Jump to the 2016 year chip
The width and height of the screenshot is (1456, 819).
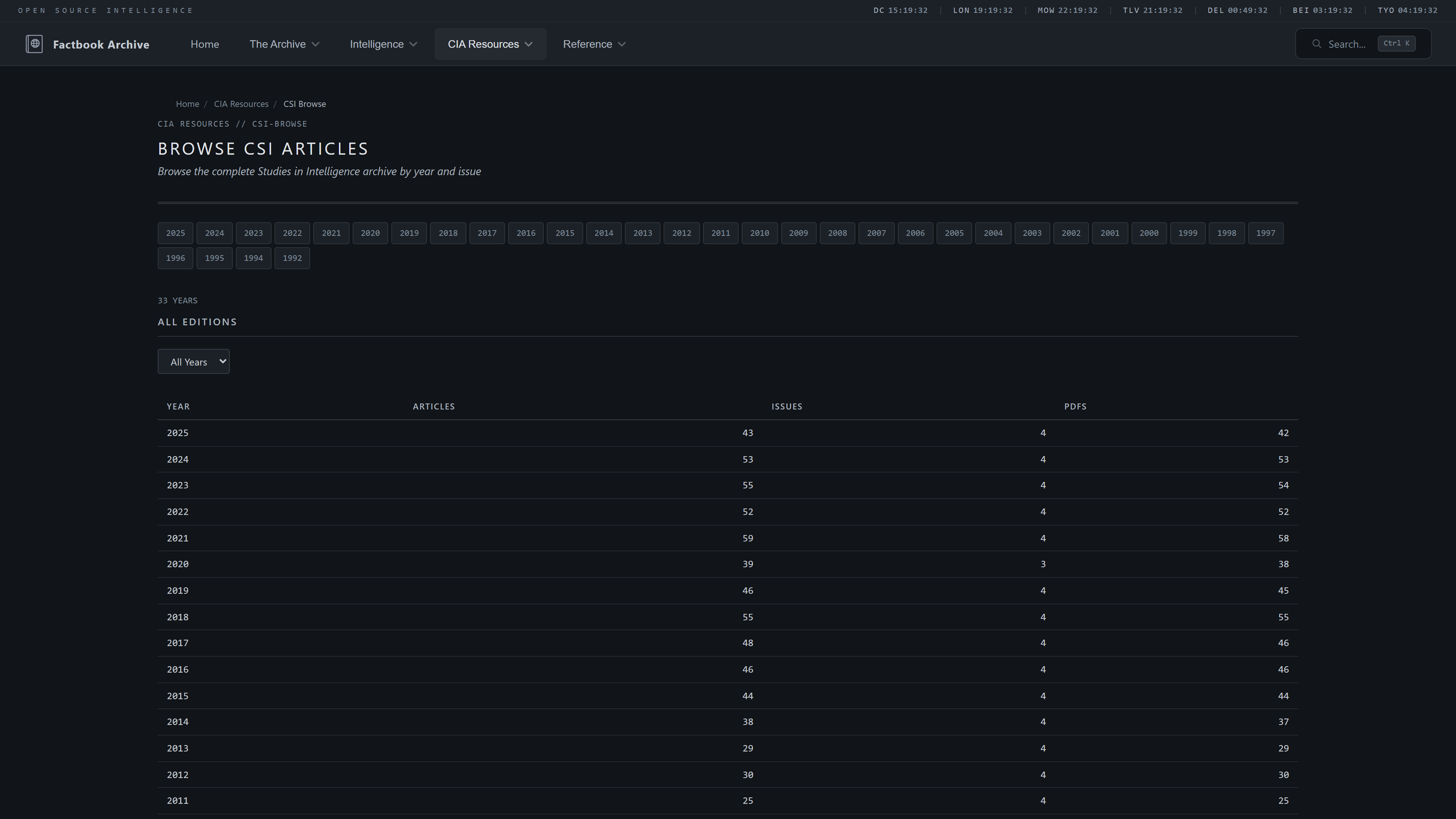[526, 233]
